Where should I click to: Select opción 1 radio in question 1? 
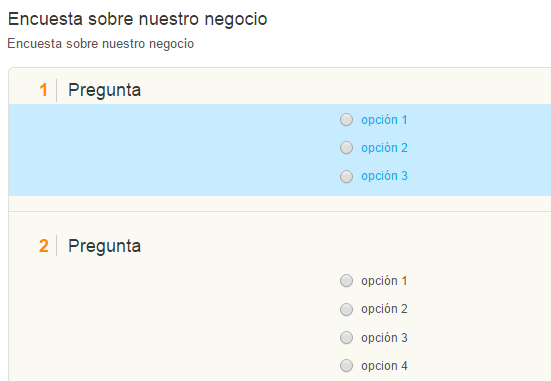point(346,120)
